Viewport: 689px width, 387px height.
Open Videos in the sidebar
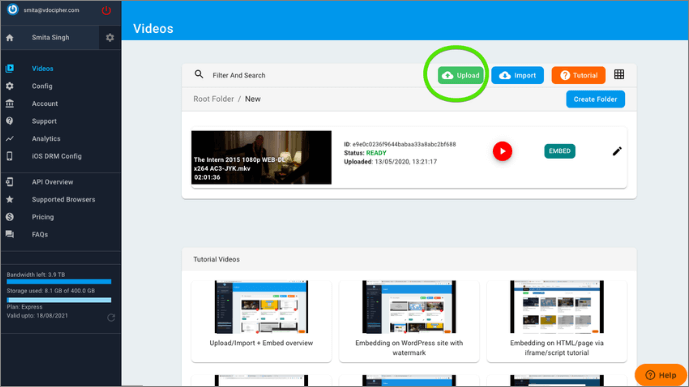(42, 69)
